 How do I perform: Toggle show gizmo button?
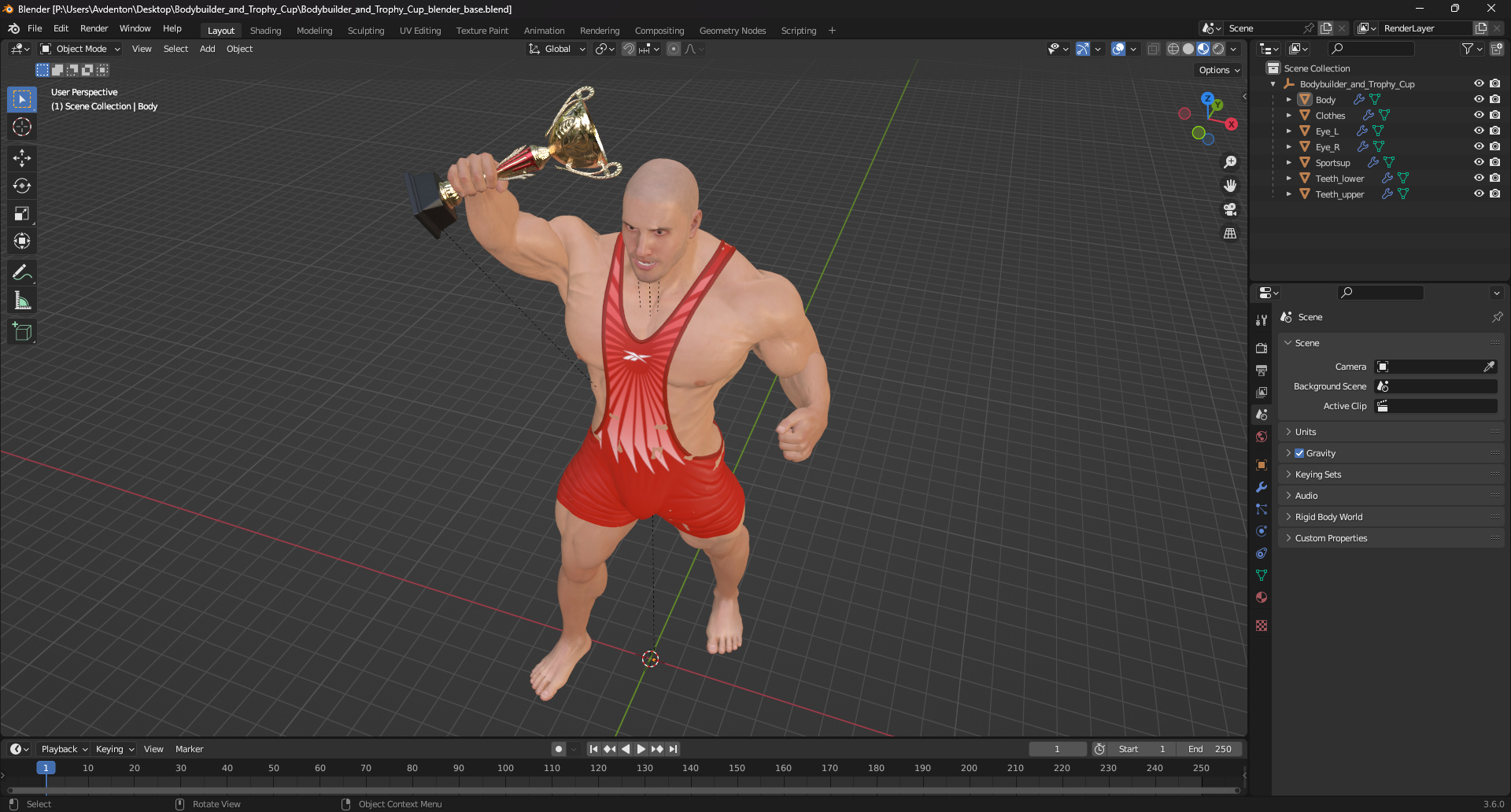pos(1083,49)
